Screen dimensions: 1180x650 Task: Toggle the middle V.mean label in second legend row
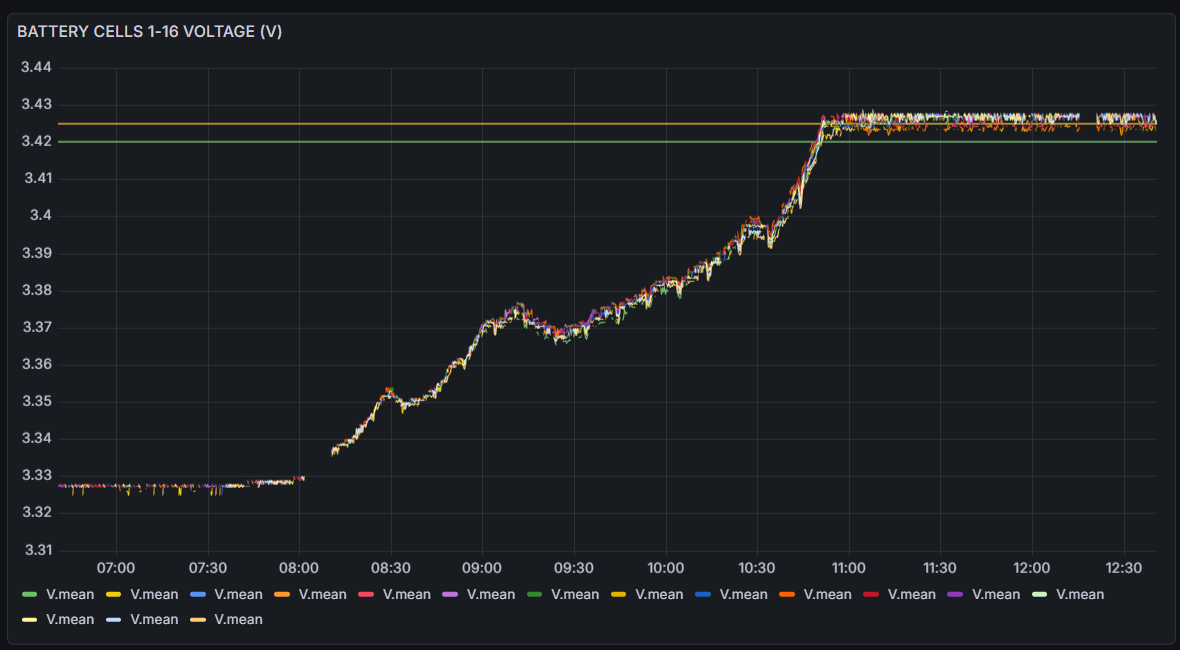(x=154, y=620)
